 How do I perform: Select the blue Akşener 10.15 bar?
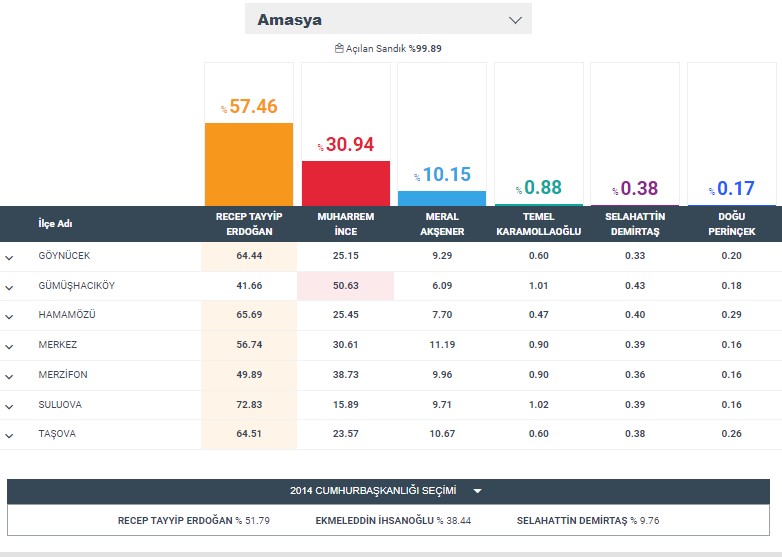(442, 198)
